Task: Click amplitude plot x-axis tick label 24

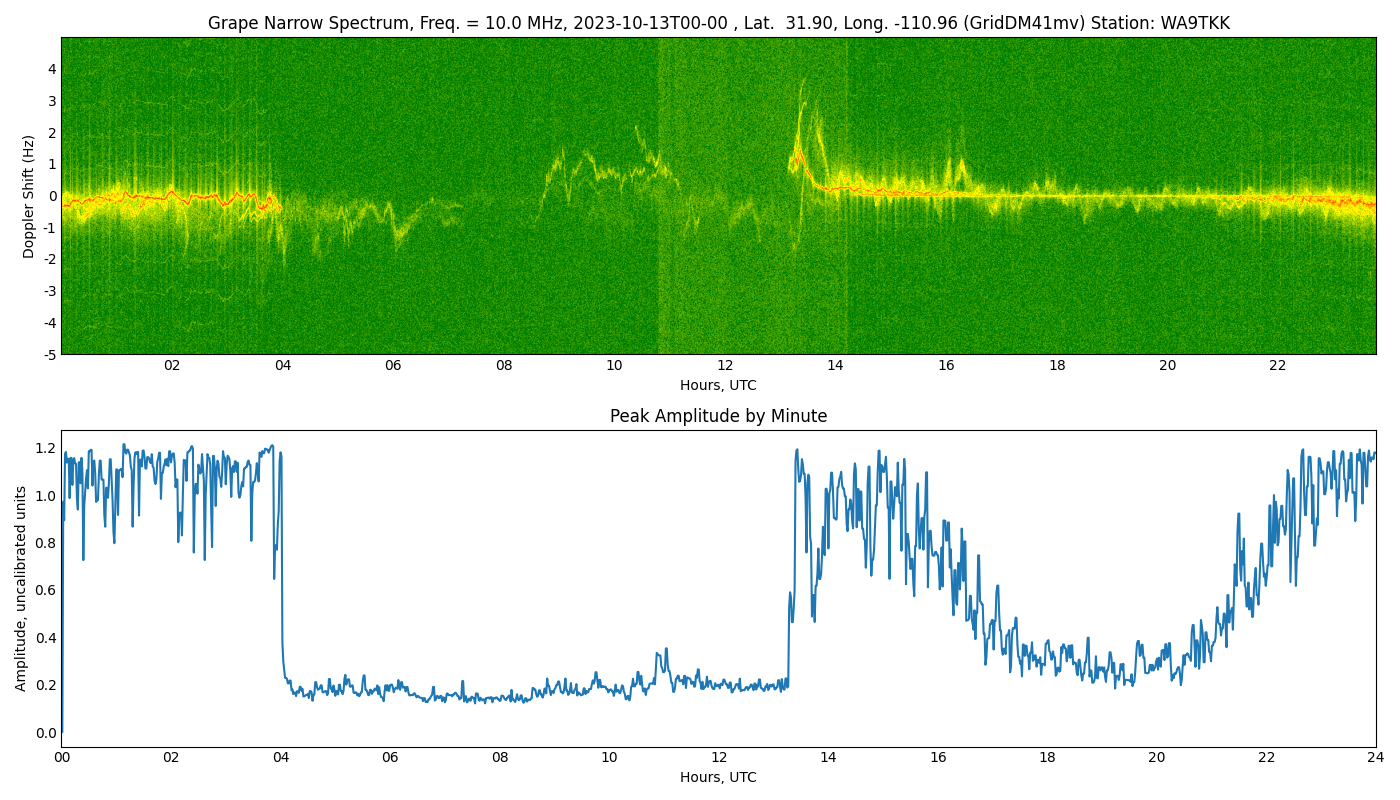Action: point(1376,758)
